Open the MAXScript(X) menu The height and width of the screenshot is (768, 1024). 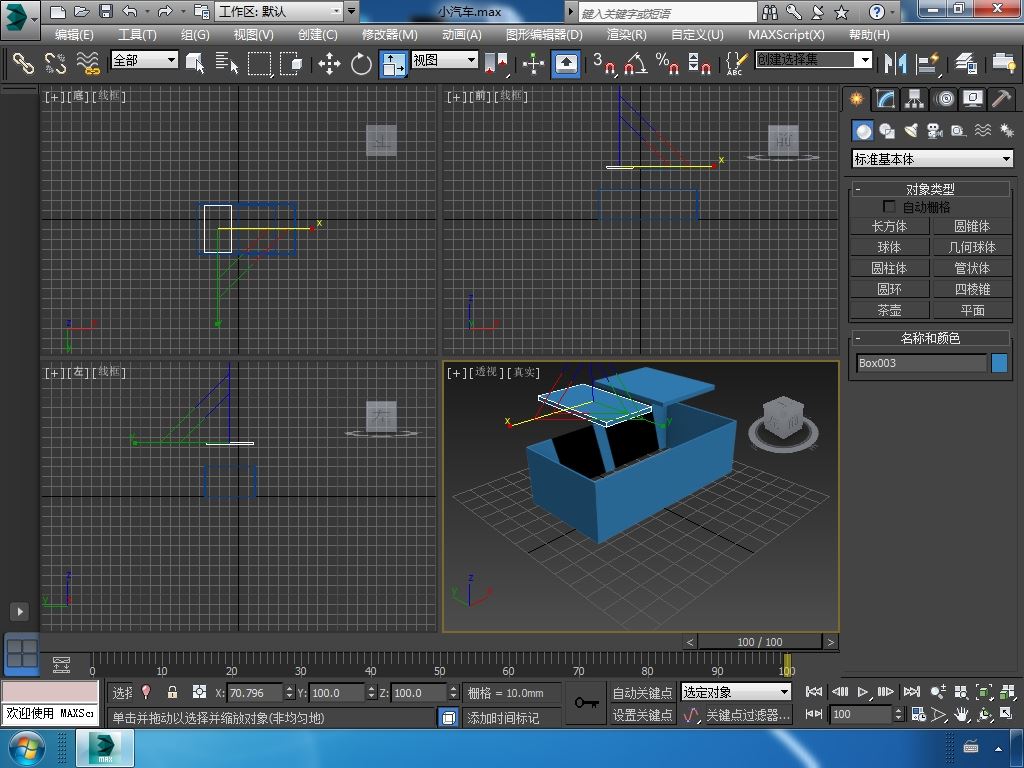[786, 35]
